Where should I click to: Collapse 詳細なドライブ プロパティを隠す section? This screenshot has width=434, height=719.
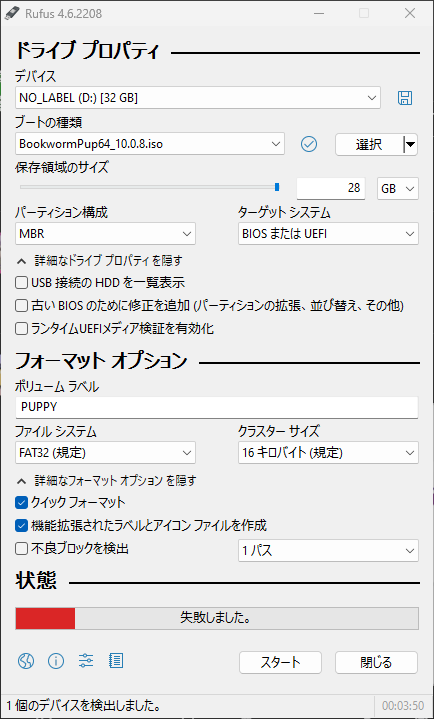pyautogui.click(x=100, y=261)
